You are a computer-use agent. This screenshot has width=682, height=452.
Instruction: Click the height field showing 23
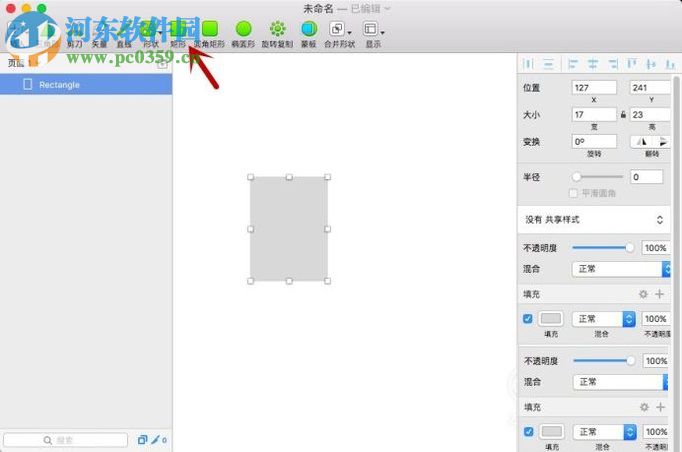[x=650, y=114]
